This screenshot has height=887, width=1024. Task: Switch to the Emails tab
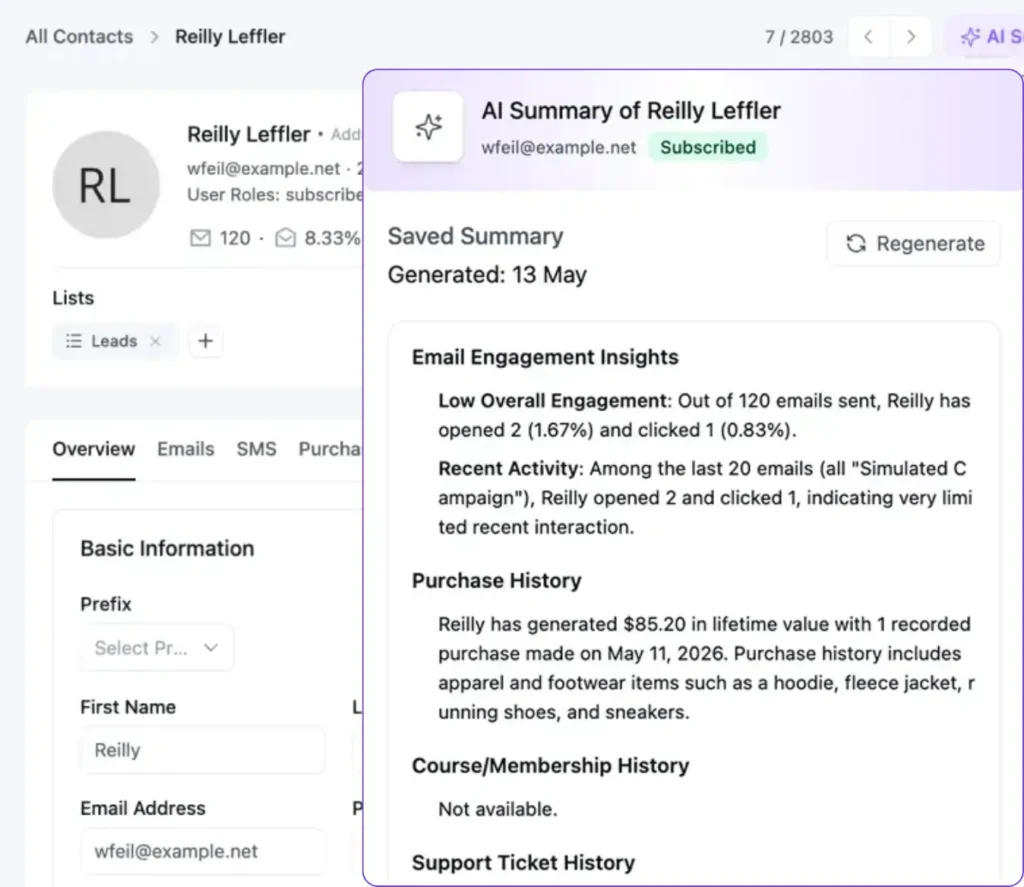point(185,449)
